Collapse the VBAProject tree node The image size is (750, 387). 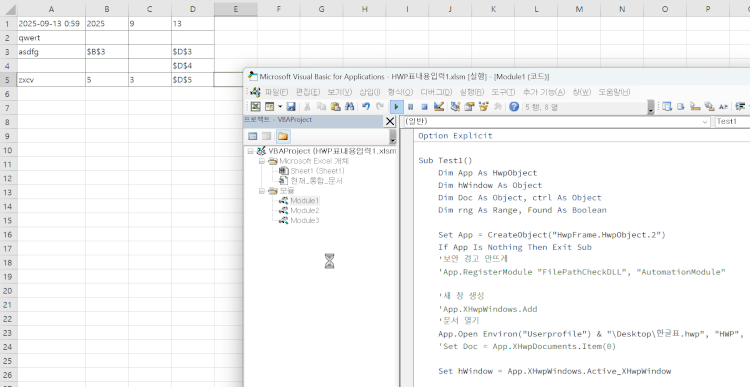250,151
